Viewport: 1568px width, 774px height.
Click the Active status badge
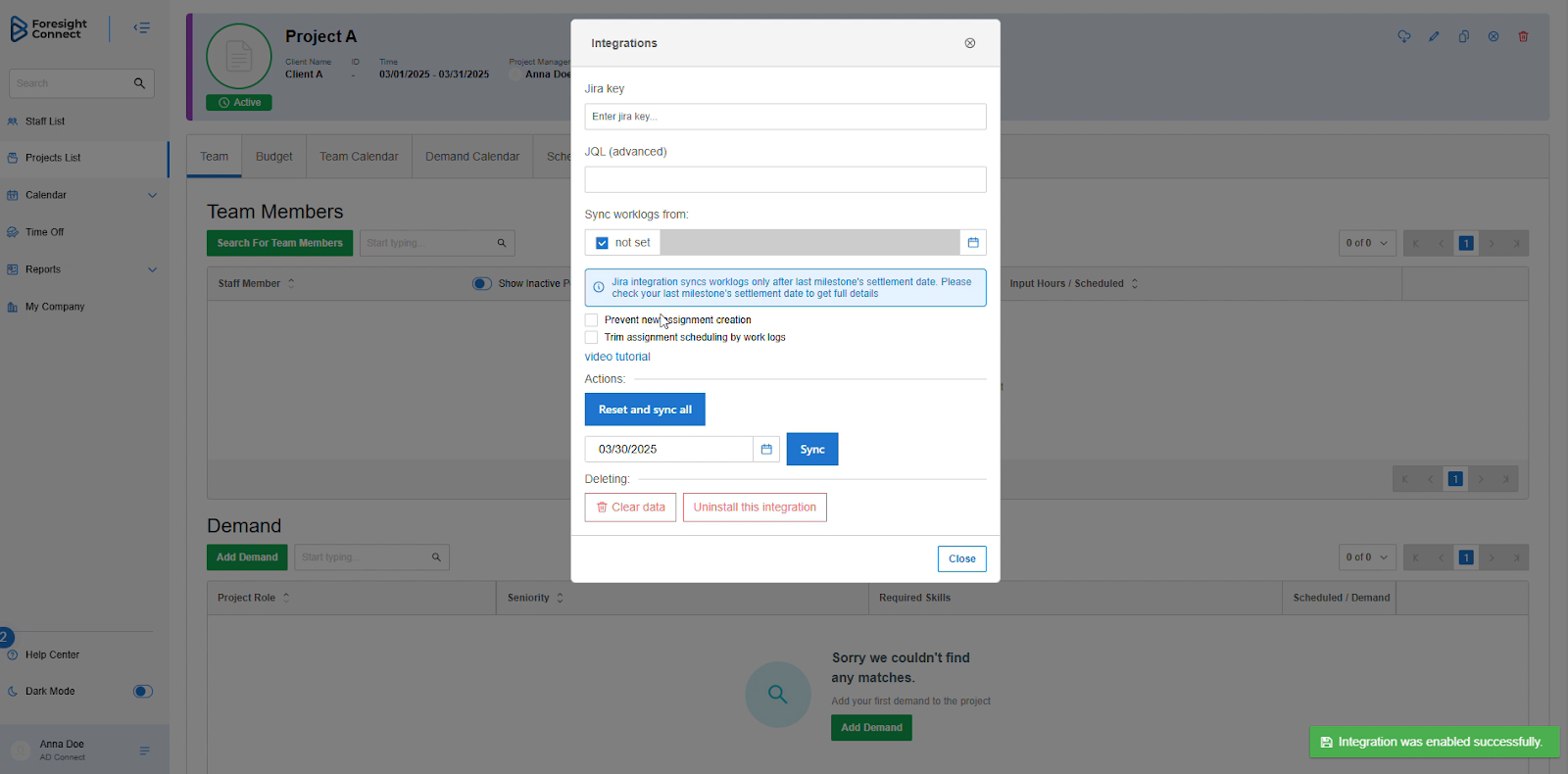[x=239, y=103]
